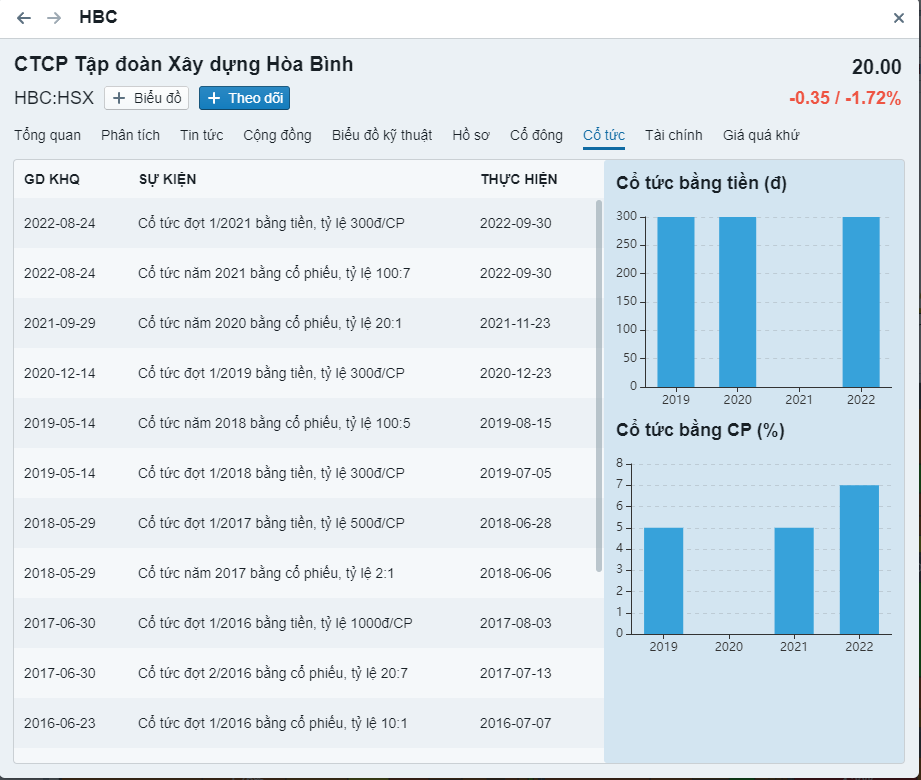Select the Tài chính tab

pos(673,135)
